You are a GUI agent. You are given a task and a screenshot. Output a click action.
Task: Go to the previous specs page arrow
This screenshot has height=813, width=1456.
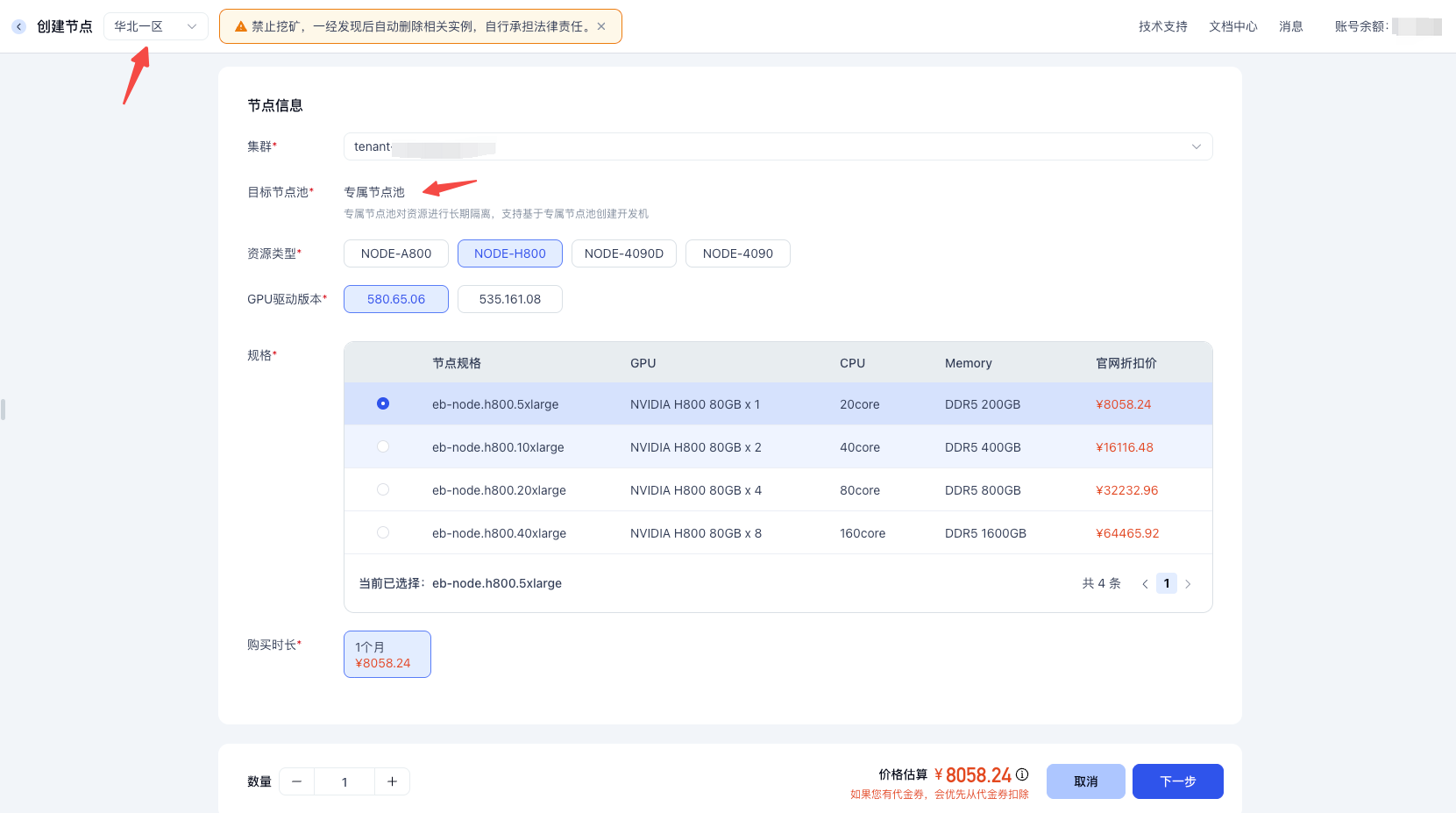click(x=1145, y=584)
